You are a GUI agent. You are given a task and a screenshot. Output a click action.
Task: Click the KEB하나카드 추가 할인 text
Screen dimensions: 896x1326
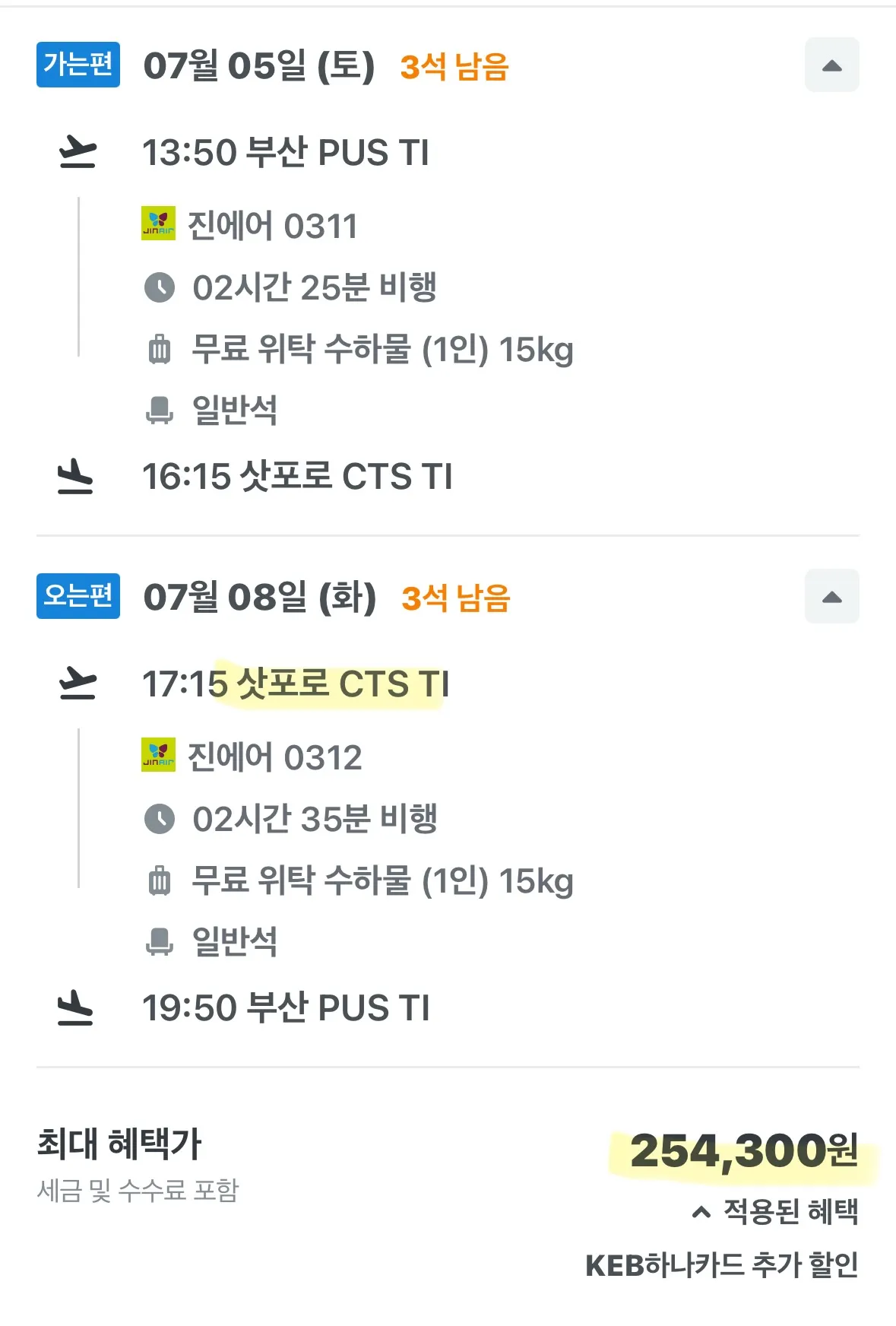point(722,1265)
